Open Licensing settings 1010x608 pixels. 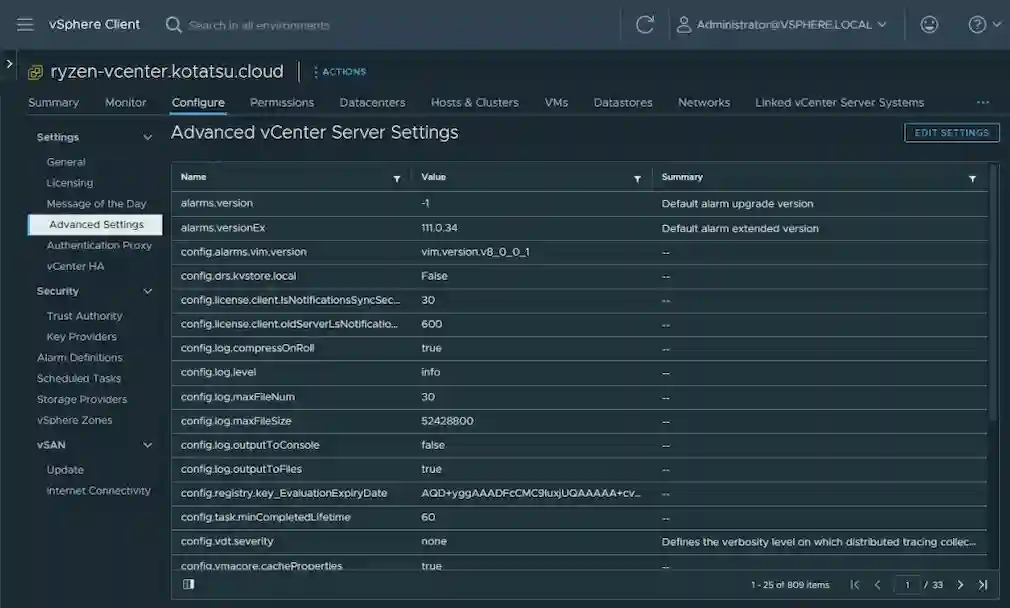pyautogui.click(x=70, y=183)
